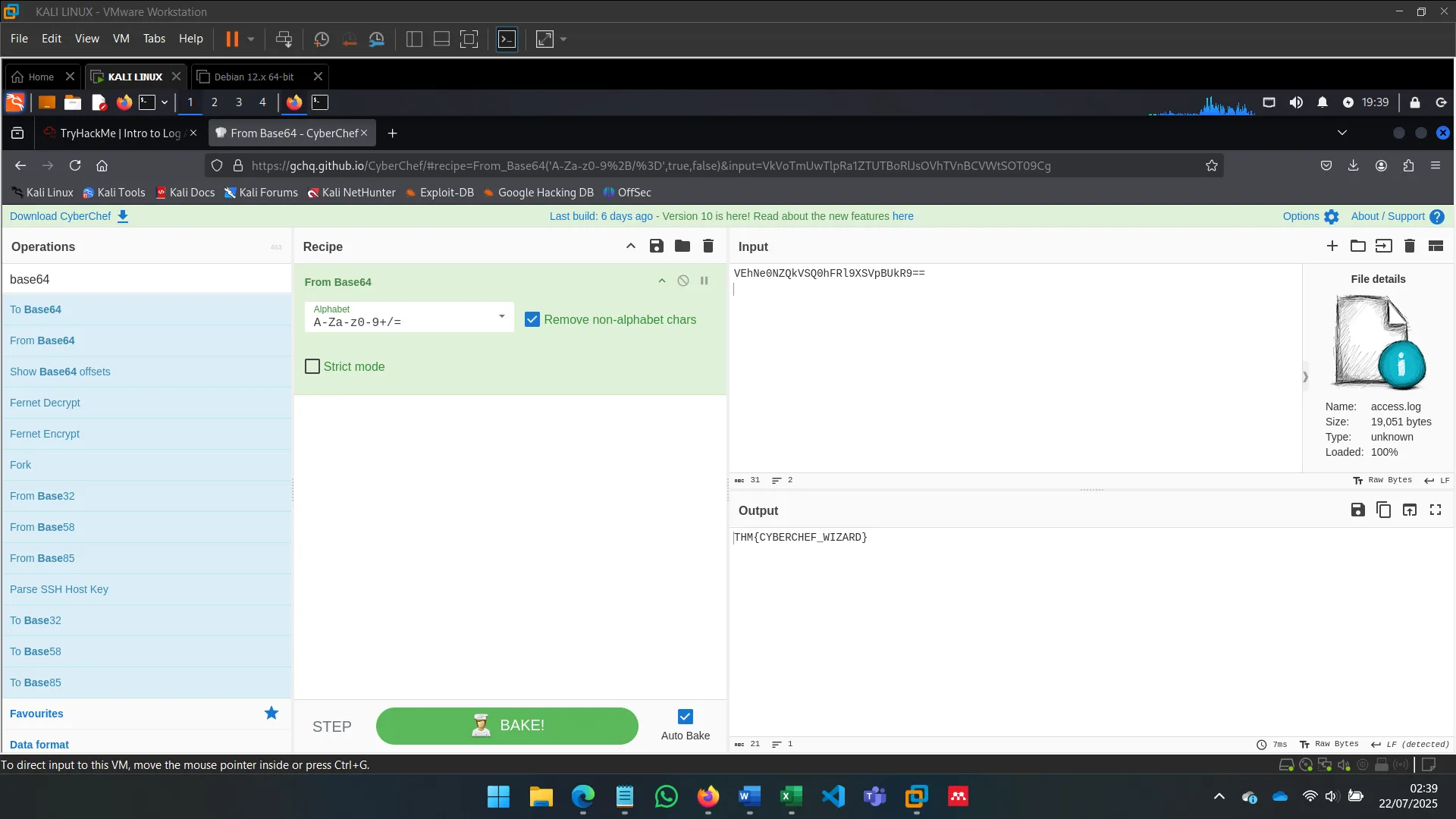Image resolution: width=1456 pixels, height=819 pixels.
Task: Add a new input tab
Action: 1332,246
